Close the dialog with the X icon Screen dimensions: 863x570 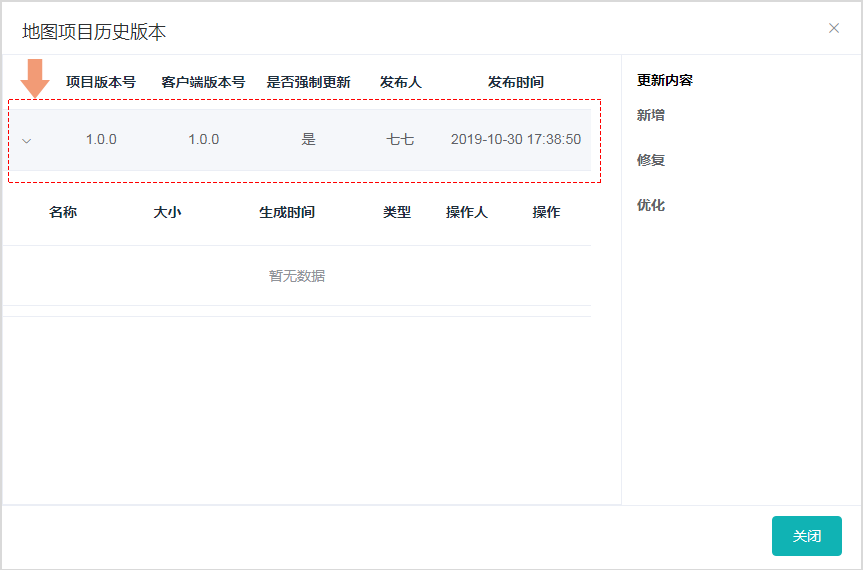pos(834,28)
